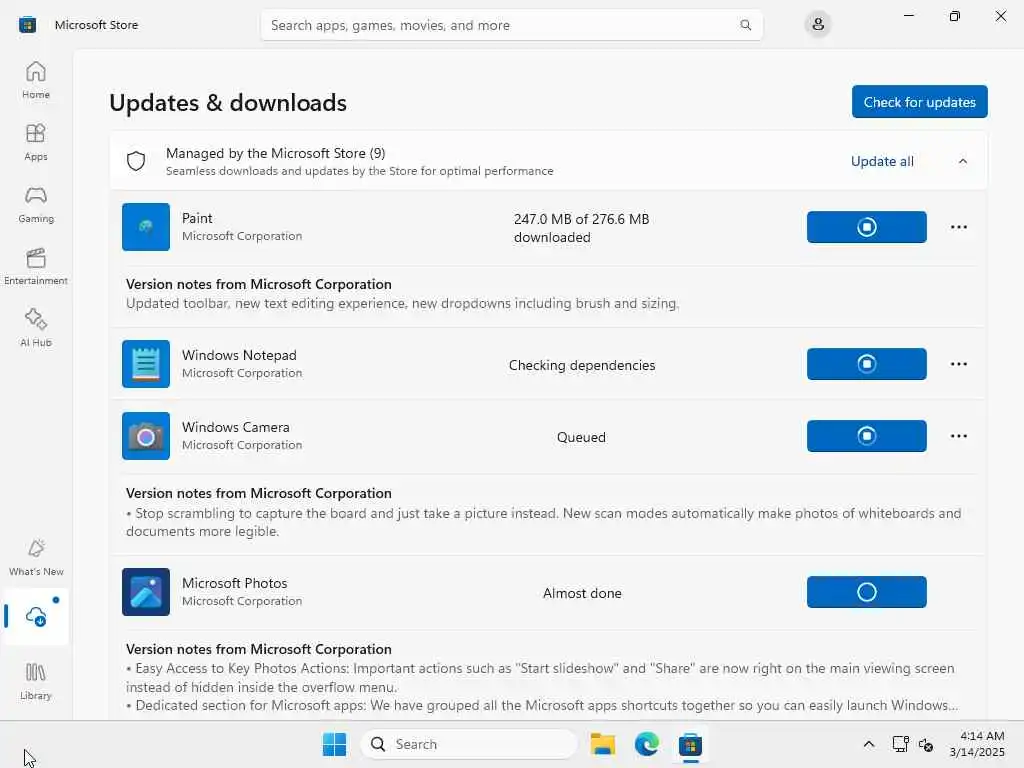Click 'Managed by the Microsoft Store (9)' label
The image size is (1024, 768).
pos(276,153)
